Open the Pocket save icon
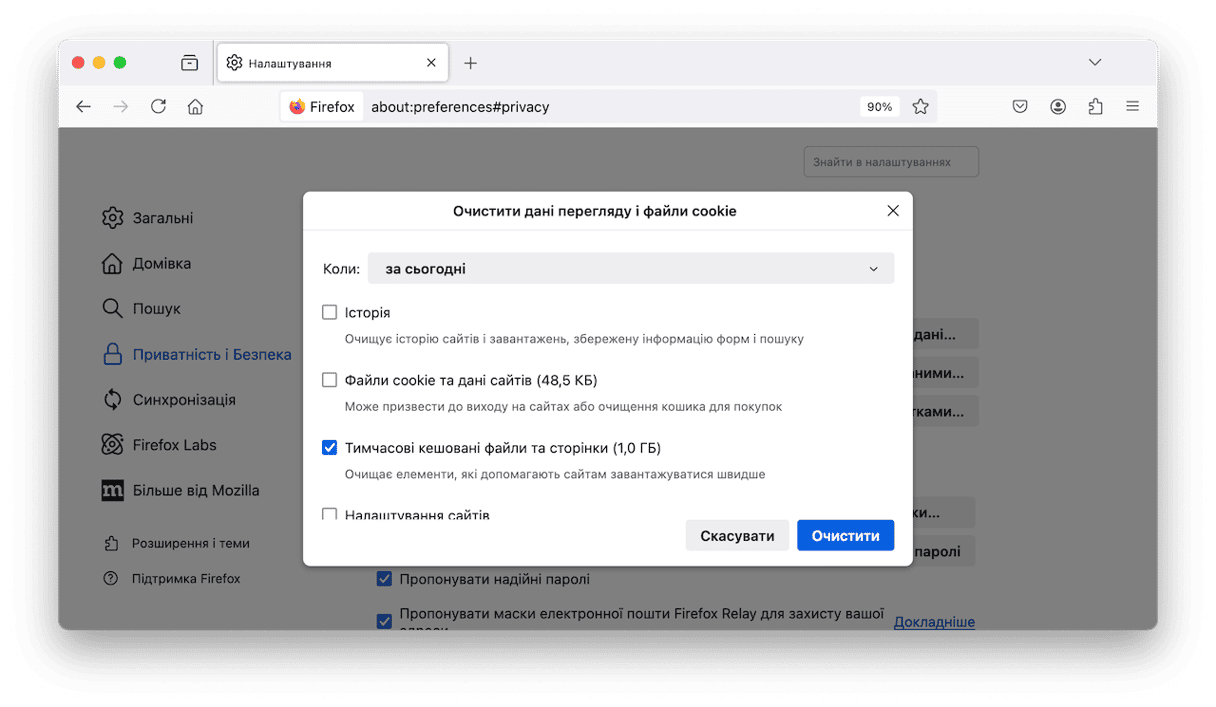The width and height of the screenshot is (1216, 707). tap(1020, 106)
